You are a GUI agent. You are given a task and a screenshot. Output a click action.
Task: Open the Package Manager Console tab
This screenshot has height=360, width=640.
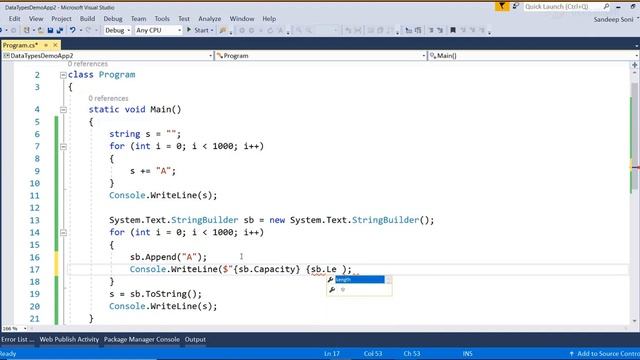(142, 340)
